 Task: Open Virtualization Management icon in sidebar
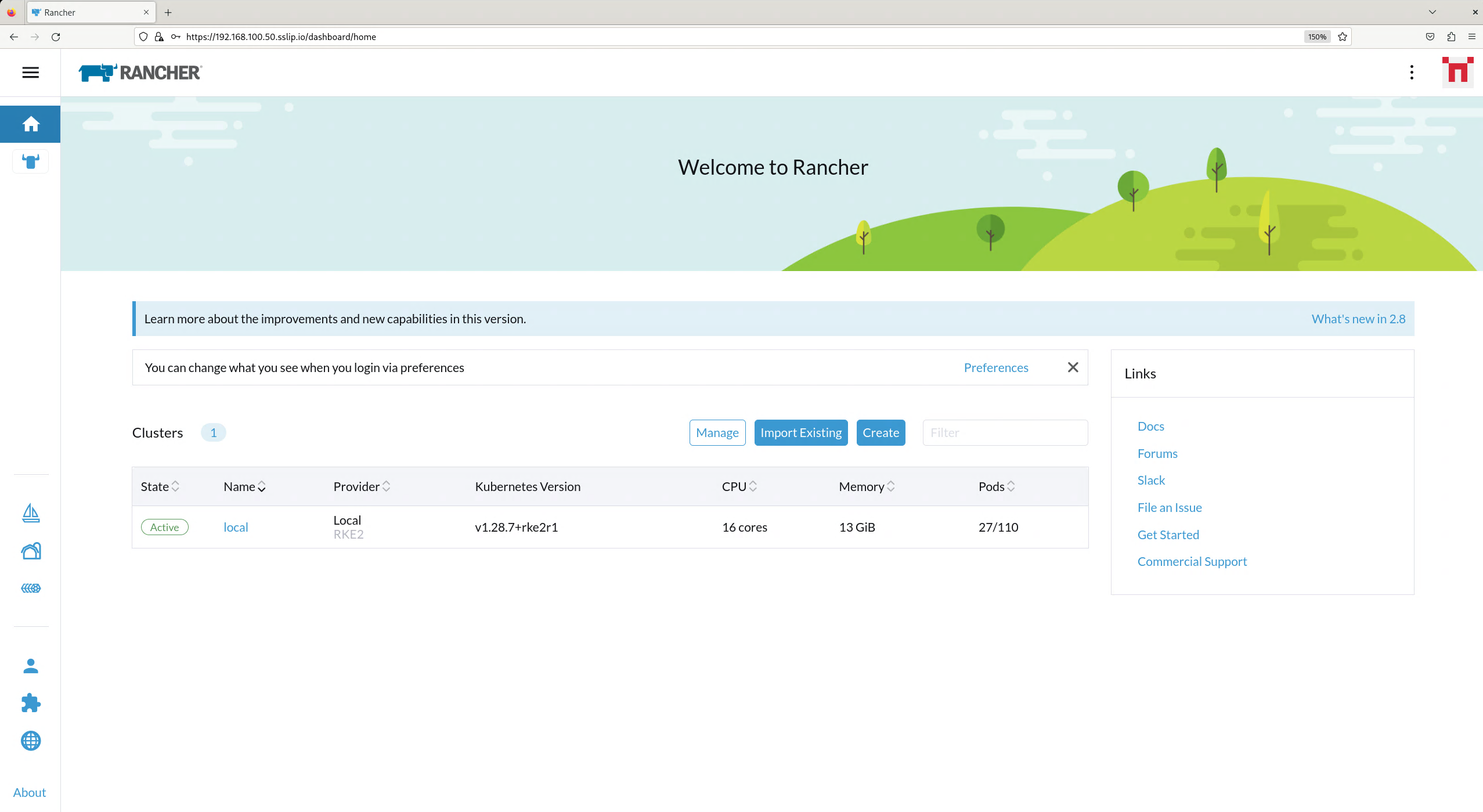click(30, 588)
